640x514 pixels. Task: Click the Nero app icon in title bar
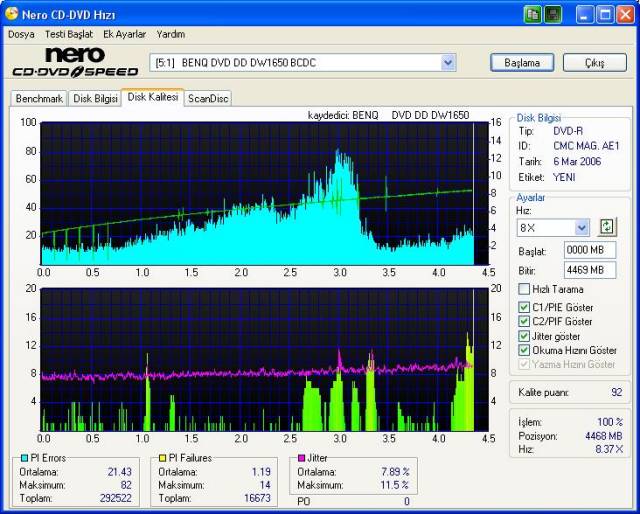tap(11, 14)
